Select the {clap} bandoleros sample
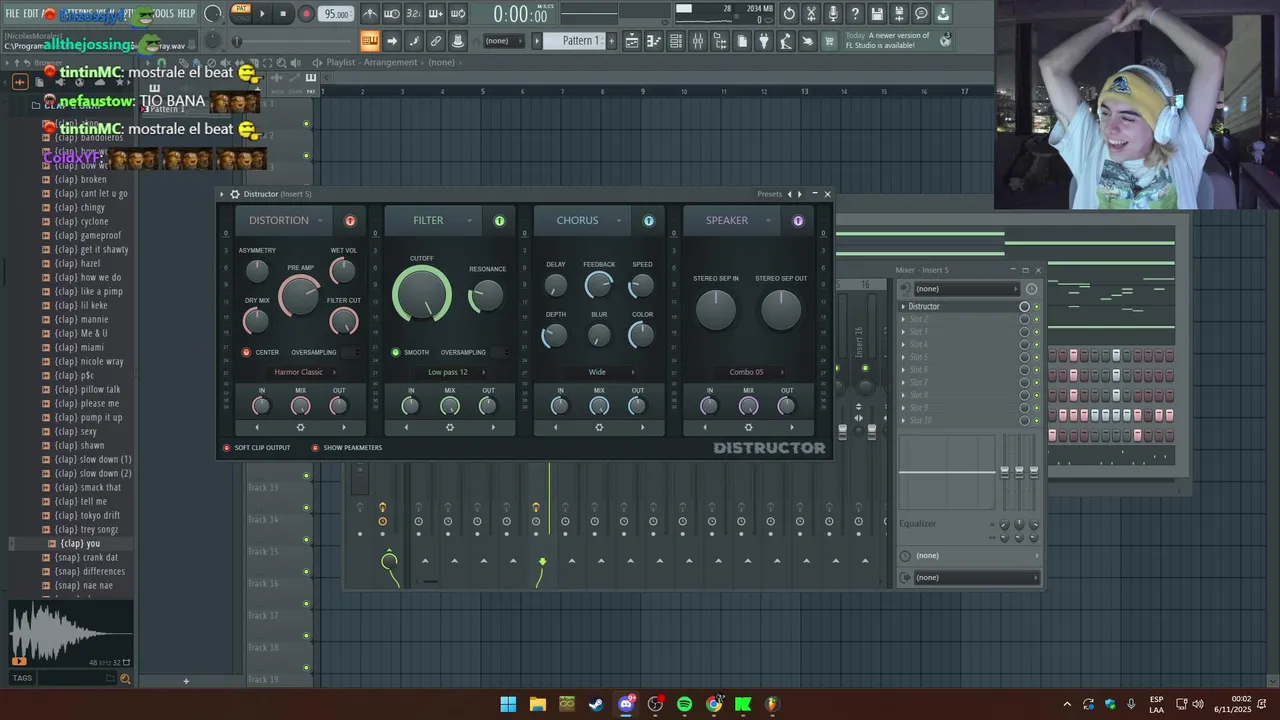This screenshot has width=1280, height=720. (87, 137)
